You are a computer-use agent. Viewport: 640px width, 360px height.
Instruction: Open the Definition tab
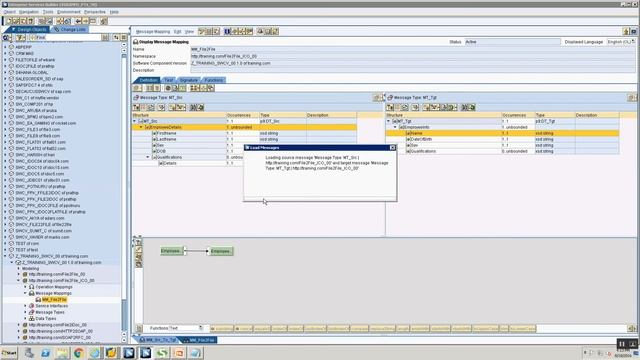coord(148,80)
